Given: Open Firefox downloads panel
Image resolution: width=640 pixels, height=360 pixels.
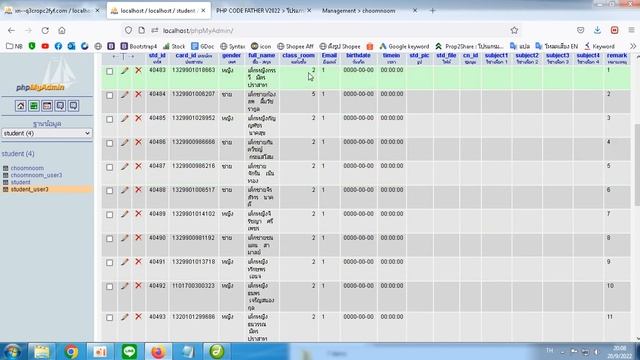Looking at the screenshot, I should click(597, 30).
